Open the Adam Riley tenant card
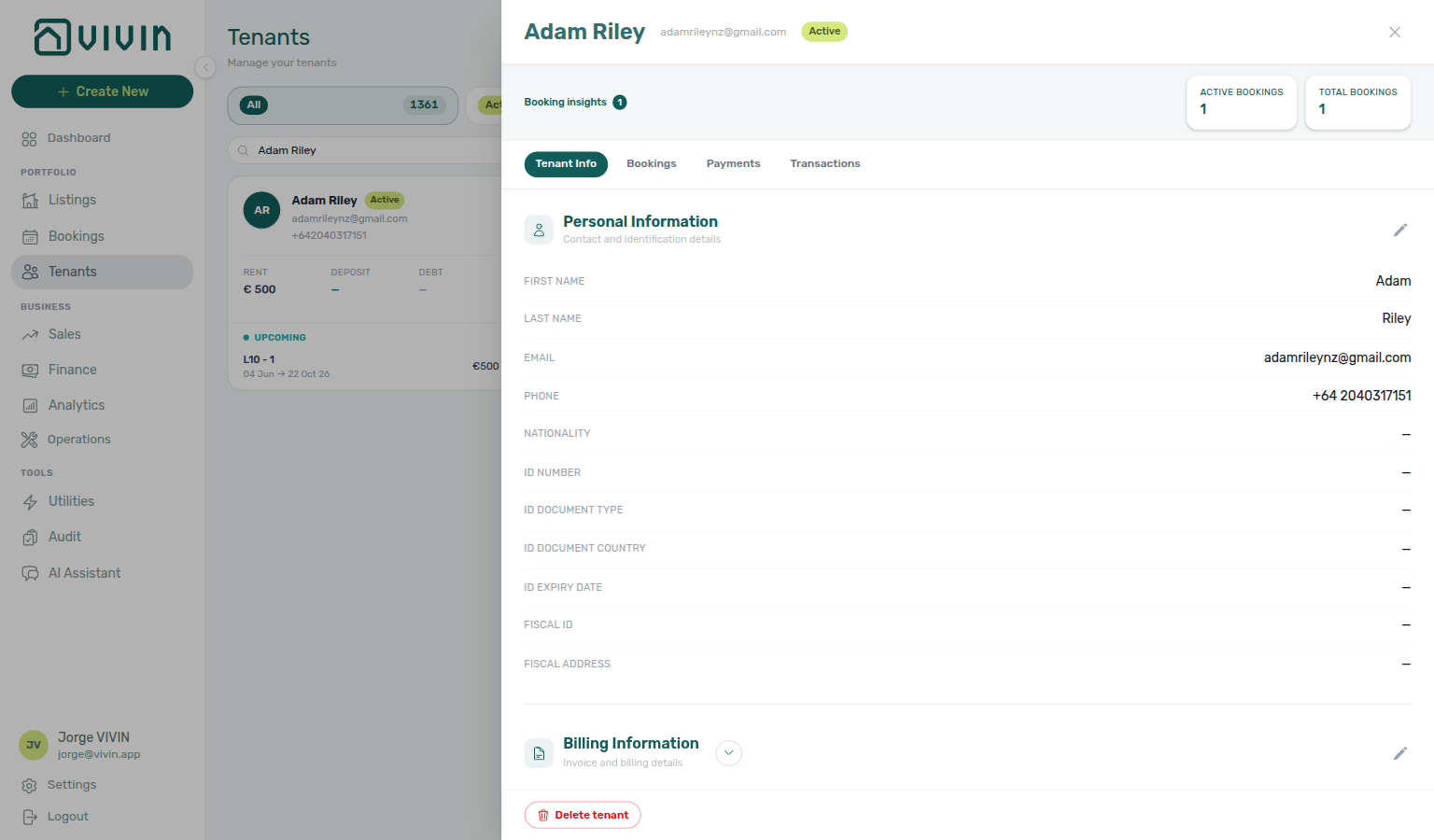The image size is (1434, 840). [365, 283]
